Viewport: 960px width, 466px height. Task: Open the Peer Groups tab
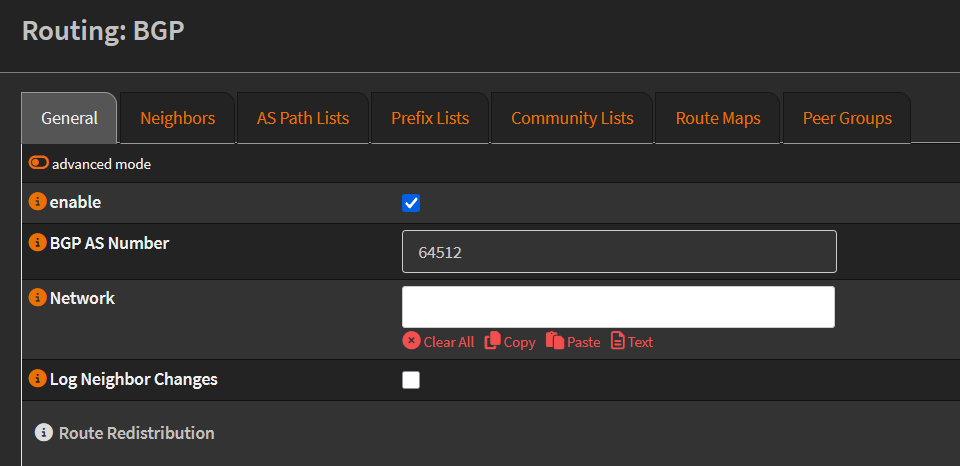pos(847,118)
